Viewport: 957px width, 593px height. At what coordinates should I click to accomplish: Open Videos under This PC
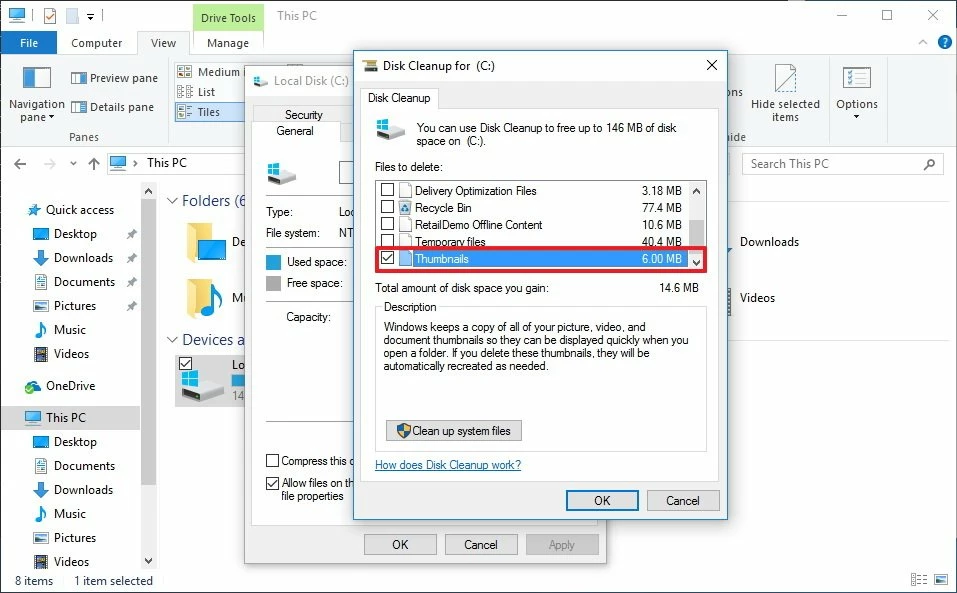click(x=71, y=562)
